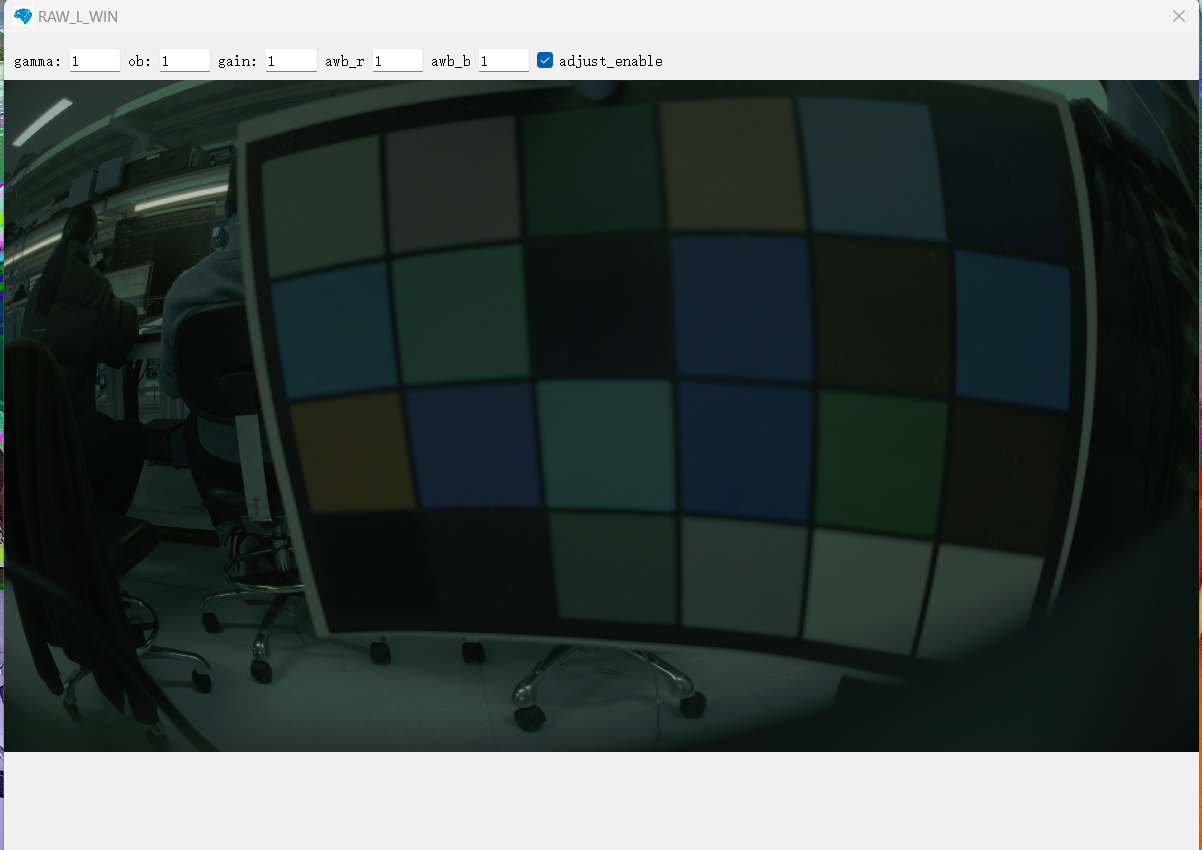Focus the awb_b value field
The width and height of the screenshot is (1202, 850).
(503, 61)
